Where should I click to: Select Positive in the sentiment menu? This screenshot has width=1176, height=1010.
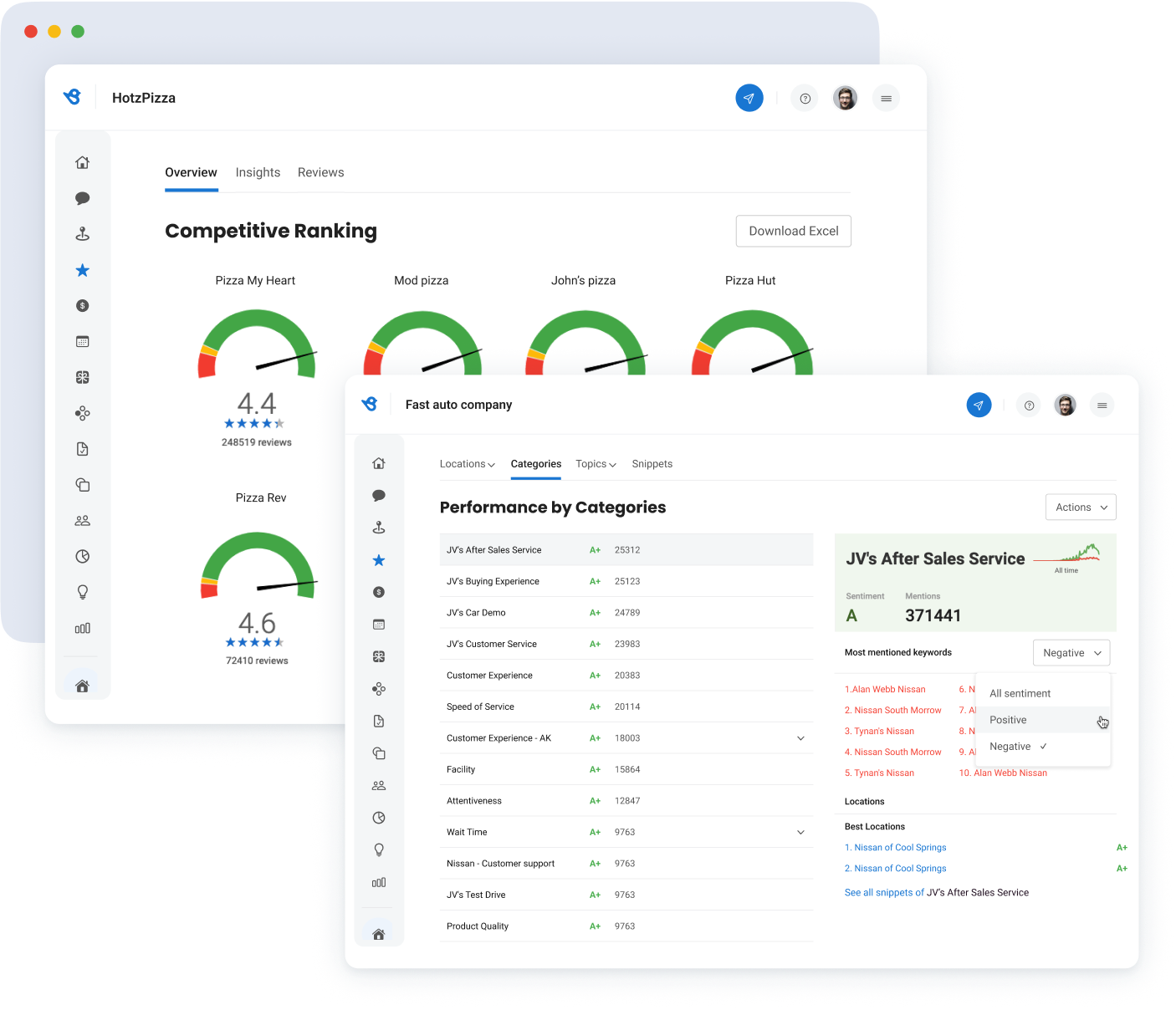coord(1008,720)
